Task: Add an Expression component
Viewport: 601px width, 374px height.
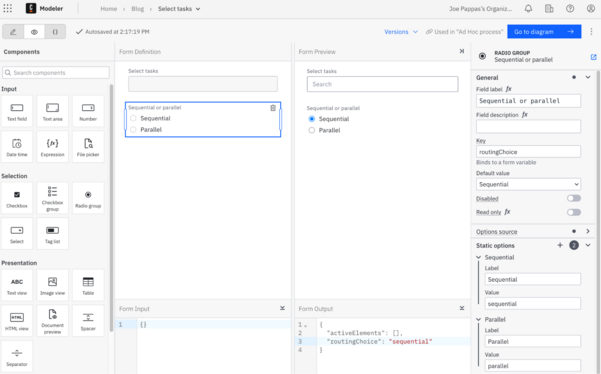Action: [x=53, y=147]
